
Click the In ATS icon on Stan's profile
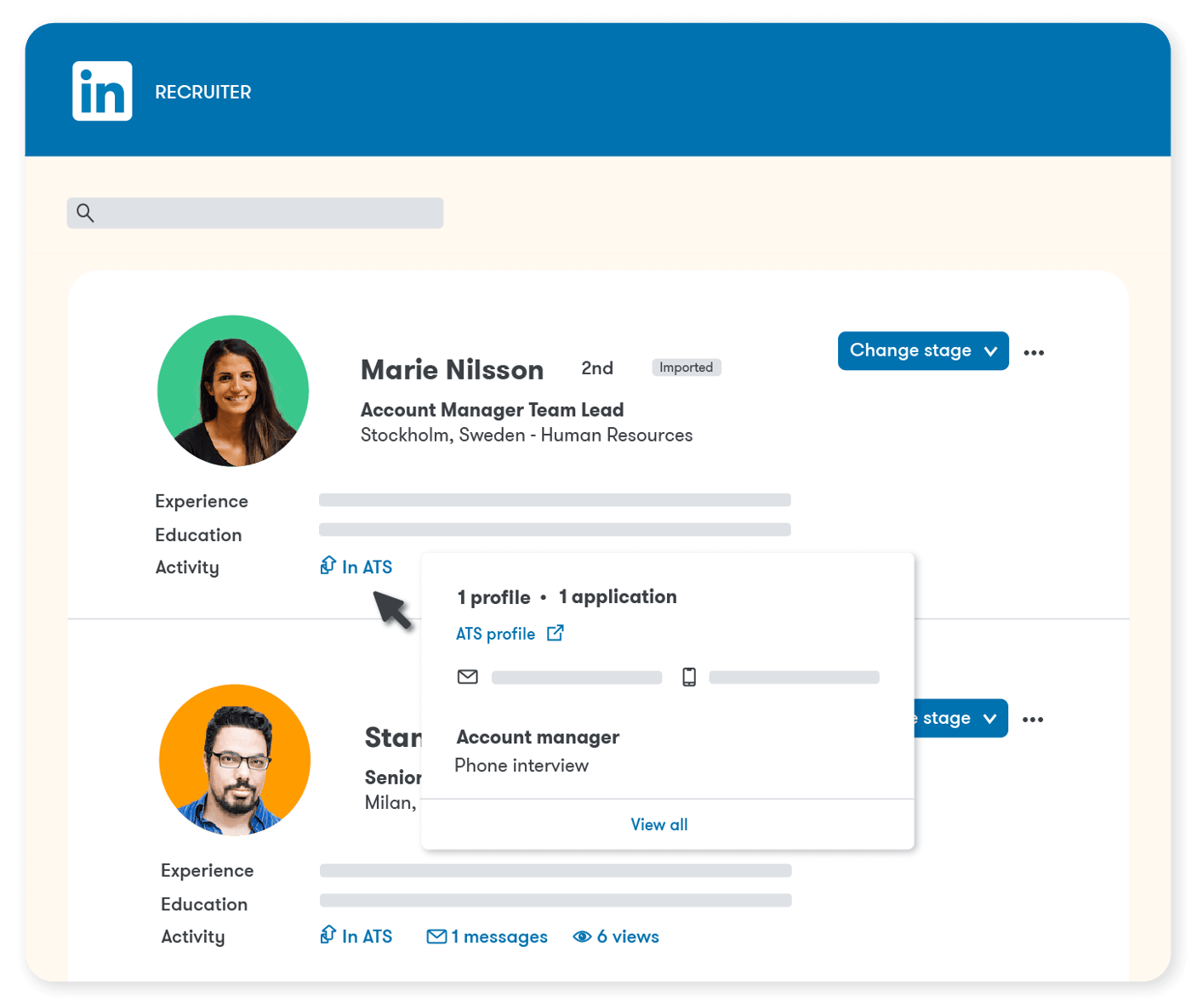point(328,936)
